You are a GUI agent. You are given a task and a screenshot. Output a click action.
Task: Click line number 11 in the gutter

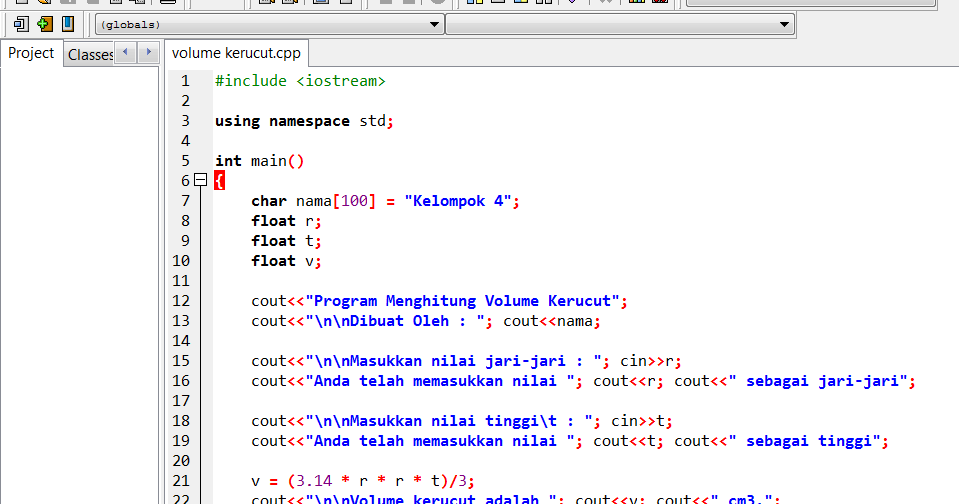(181, 281)
